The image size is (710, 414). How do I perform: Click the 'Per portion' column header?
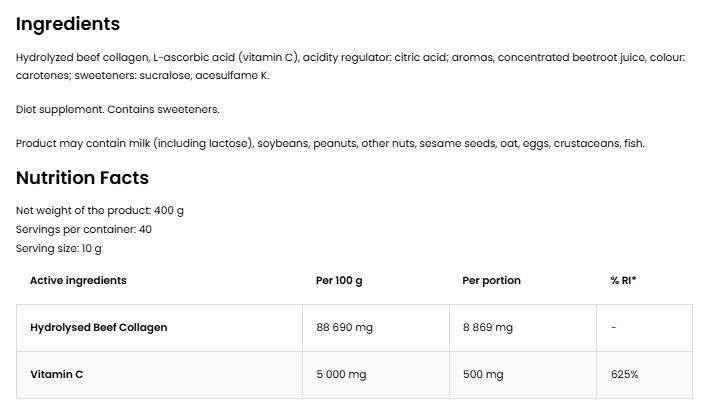pyautogui.click(x=491, y=280)
